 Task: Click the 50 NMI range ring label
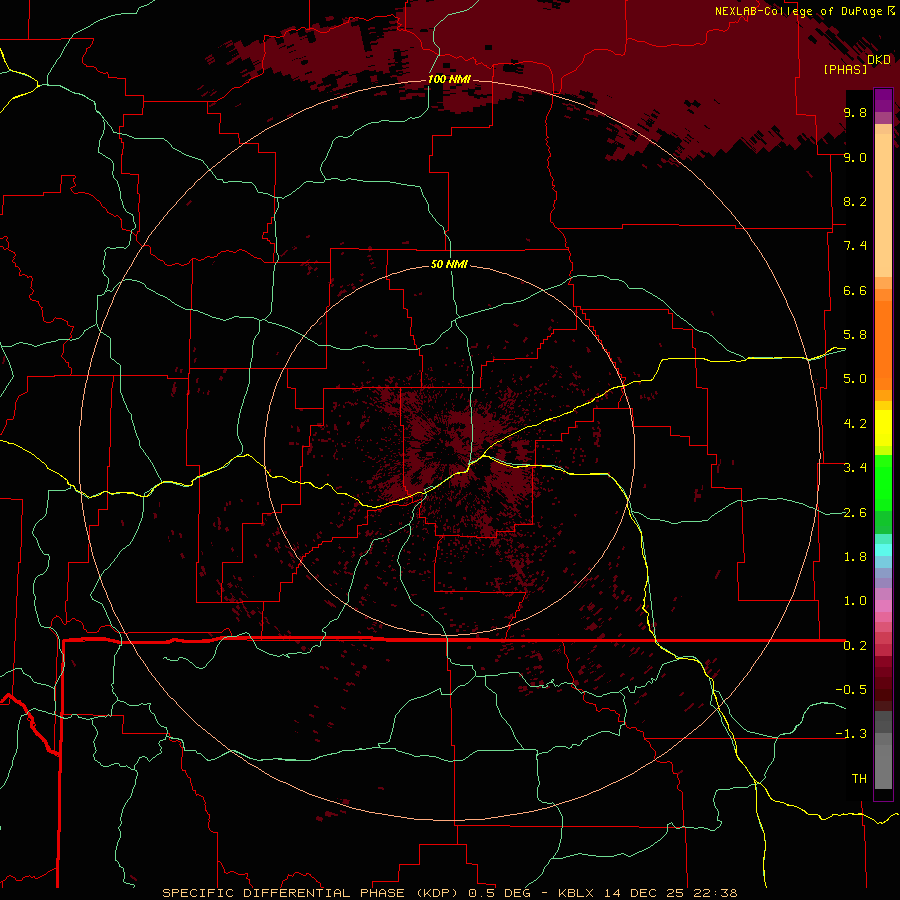(449, 264)
